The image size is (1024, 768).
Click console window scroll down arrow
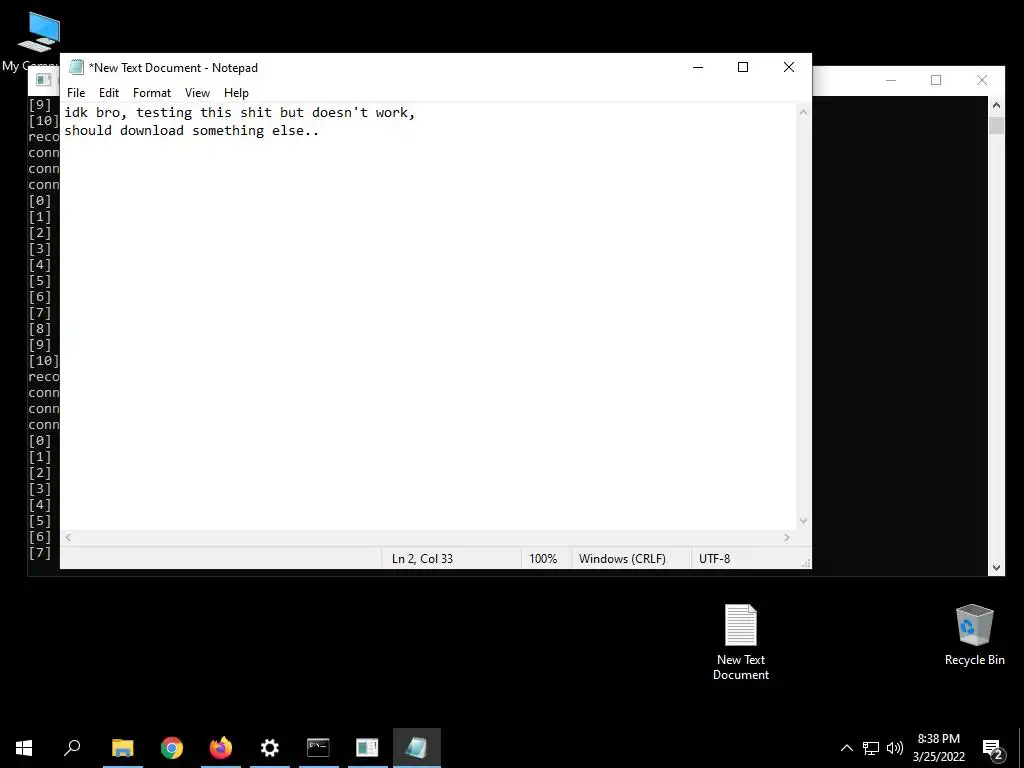pyautogui.click(x=996, y=568)
